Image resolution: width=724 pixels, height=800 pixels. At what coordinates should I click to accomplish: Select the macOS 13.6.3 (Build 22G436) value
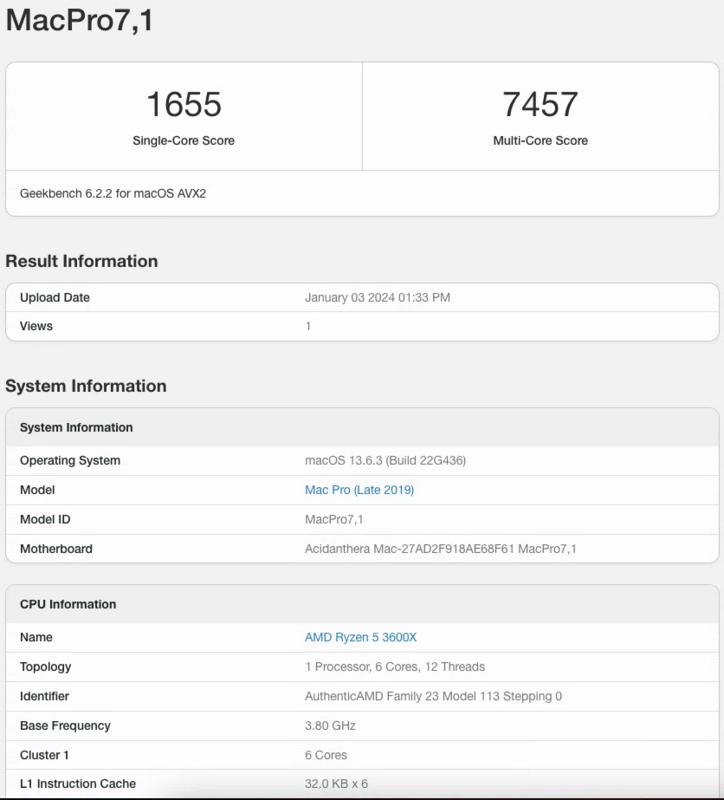point(385,461)
